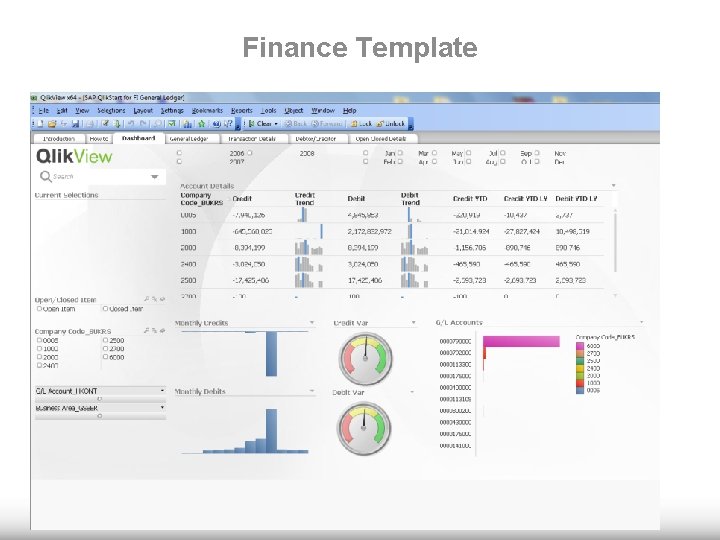Click the search icon in Company Code_BUKRS caption
This screenshot has height=540, width=720.
click(x=147, y=331)
